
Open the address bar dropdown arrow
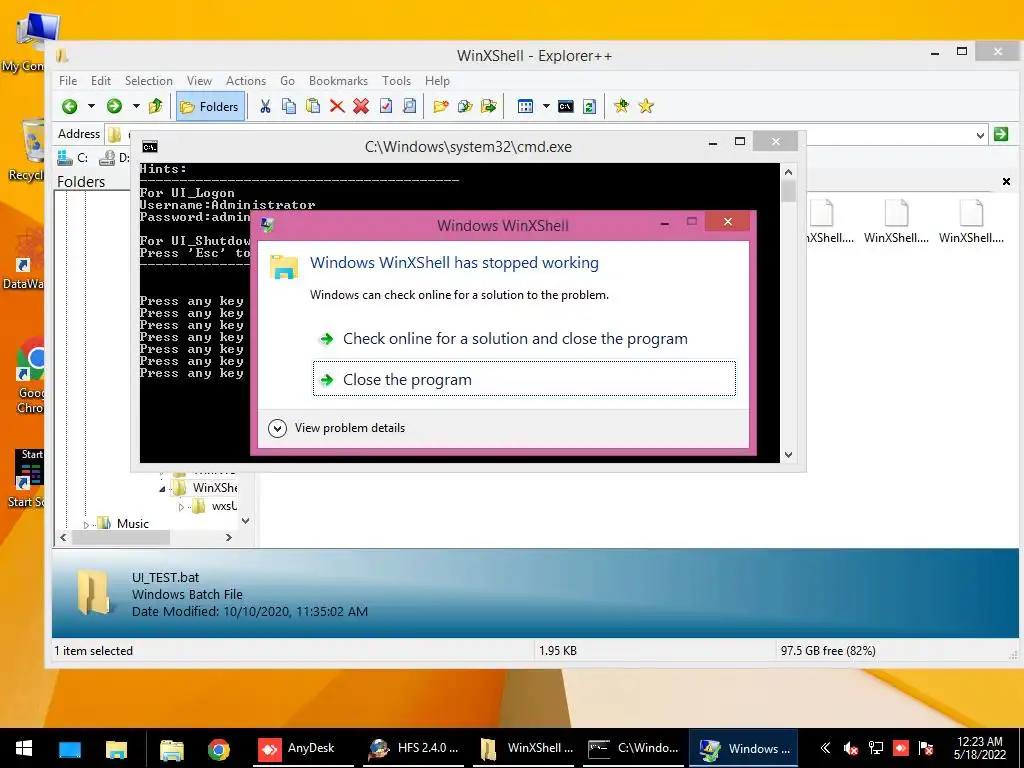point(980,135)
